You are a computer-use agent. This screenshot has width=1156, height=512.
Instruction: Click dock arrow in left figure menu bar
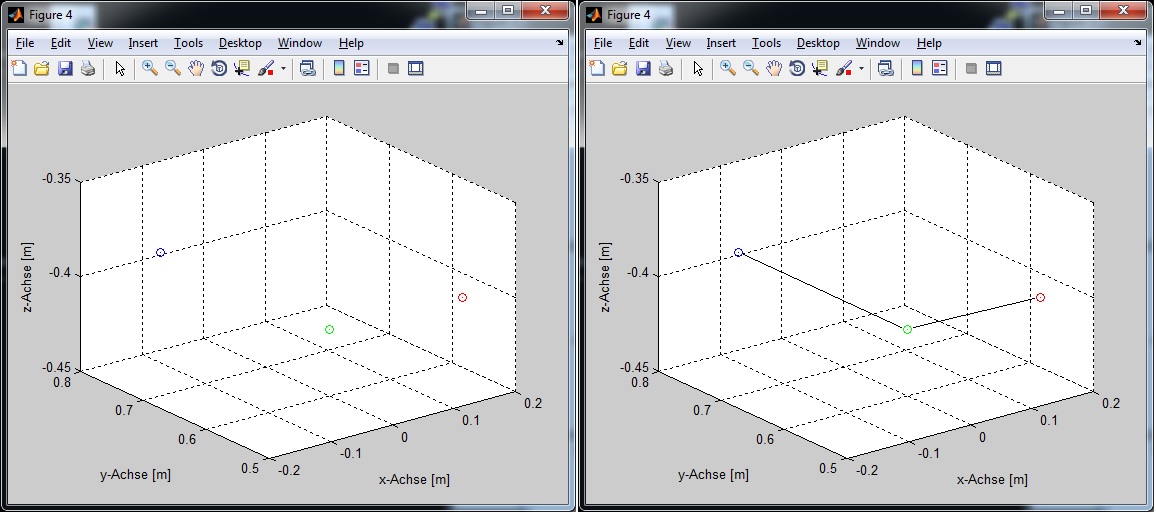click(560, 44)
